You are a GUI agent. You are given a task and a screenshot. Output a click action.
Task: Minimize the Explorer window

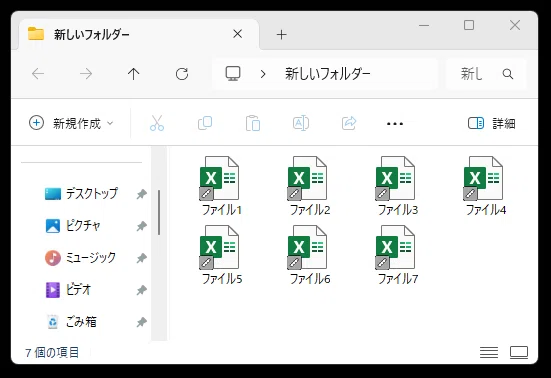click(x=424, y=25)
